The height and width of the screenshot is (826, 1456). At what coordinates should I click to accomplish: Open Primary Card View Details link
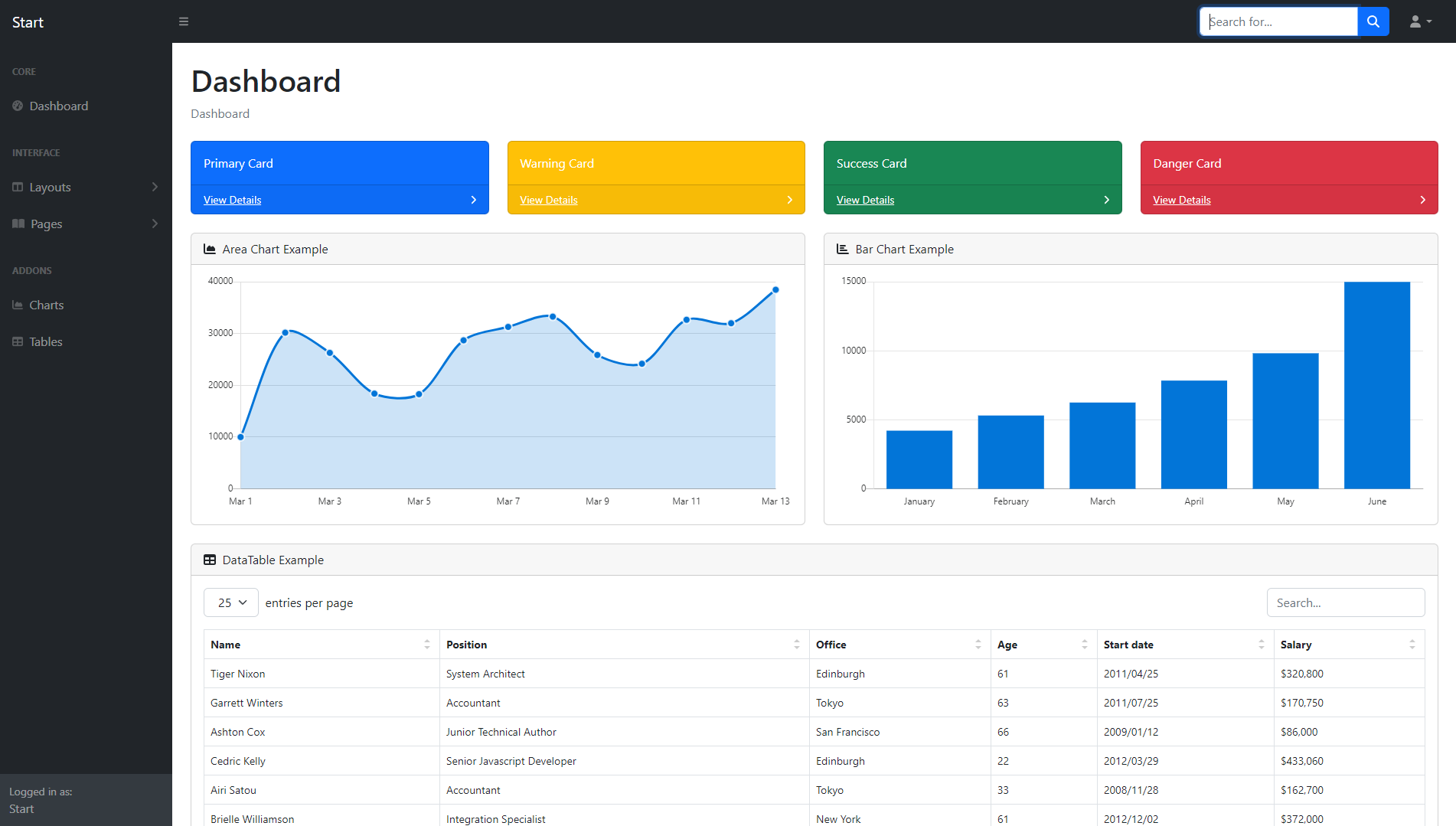point(232,200)
